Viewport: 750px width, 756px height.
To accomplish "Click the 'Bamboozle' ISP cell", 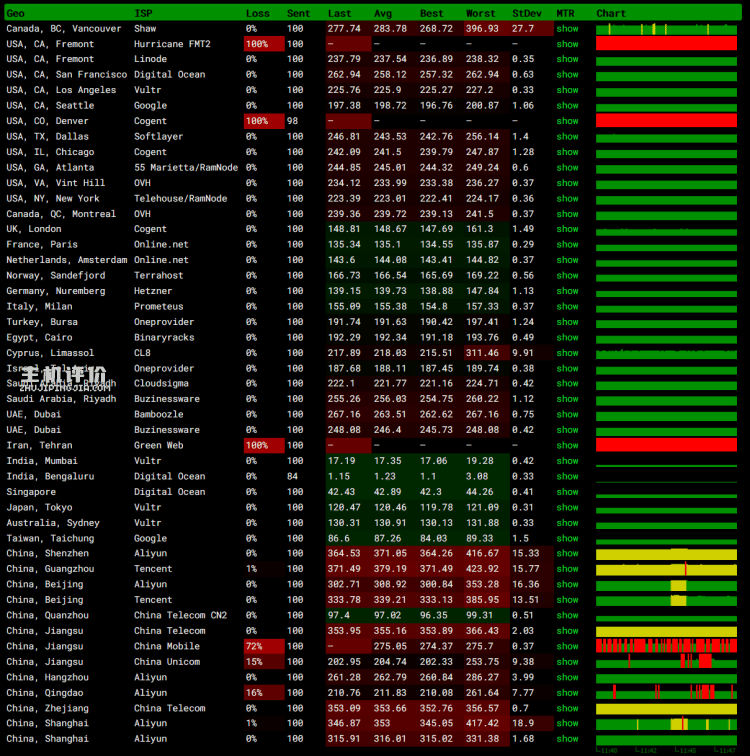I will pos(159,414).
